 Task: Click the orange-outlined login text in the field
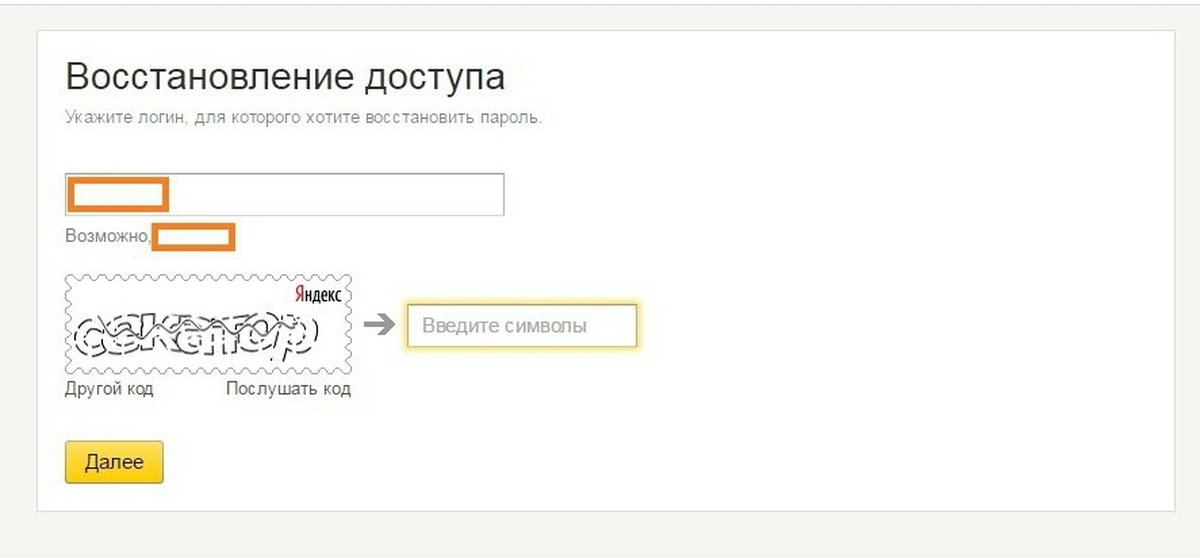click(x=117, y=194)
